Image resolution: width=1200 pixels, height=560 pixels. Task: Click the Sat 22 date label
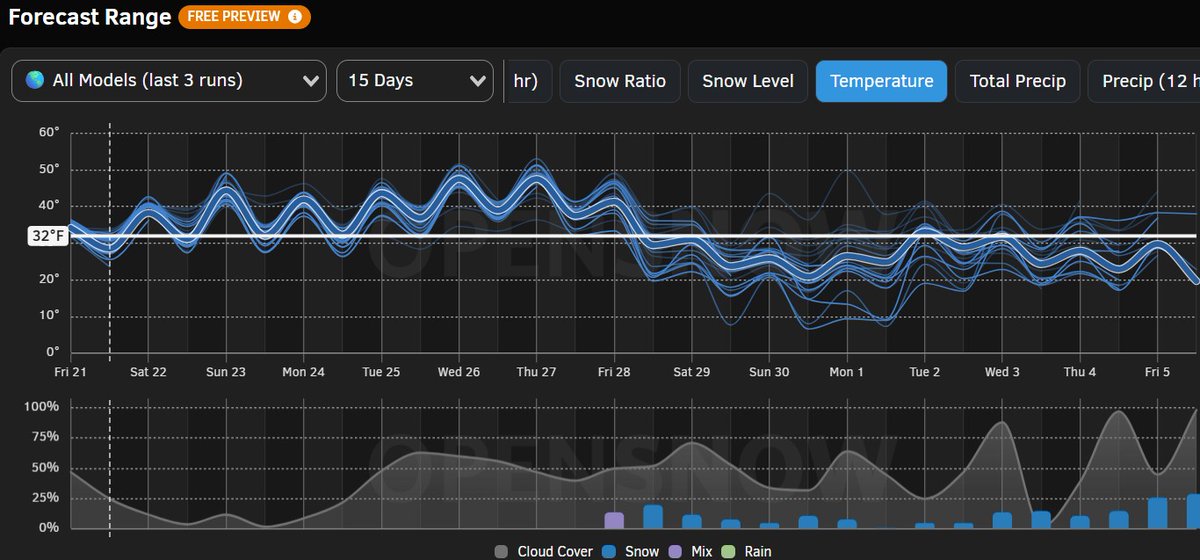[x=148, y=372]
